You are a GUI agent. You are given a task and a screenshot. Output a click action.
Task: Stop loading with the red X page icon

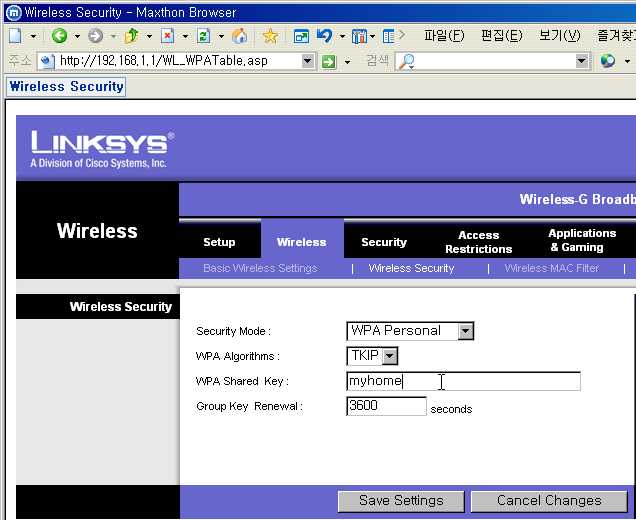(168, 36)
